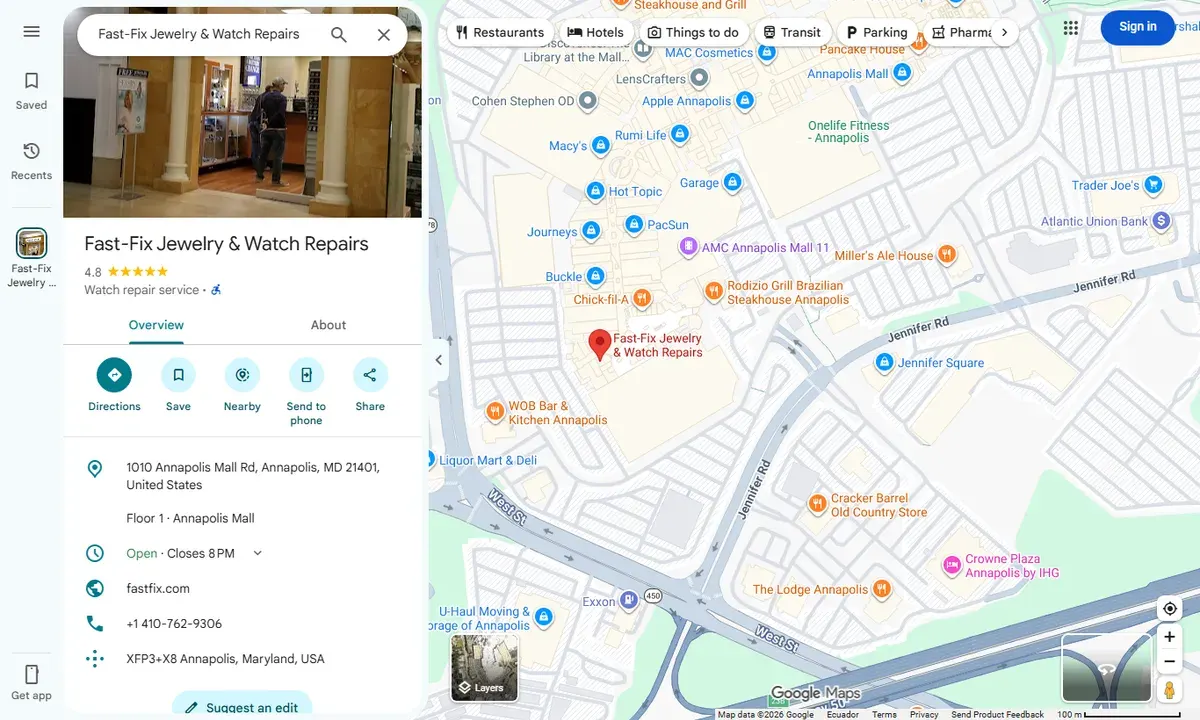Filter by Things to do chip
Image resolution: width=1200 pixels, height=720 pixels.
(x=693, y=32)
